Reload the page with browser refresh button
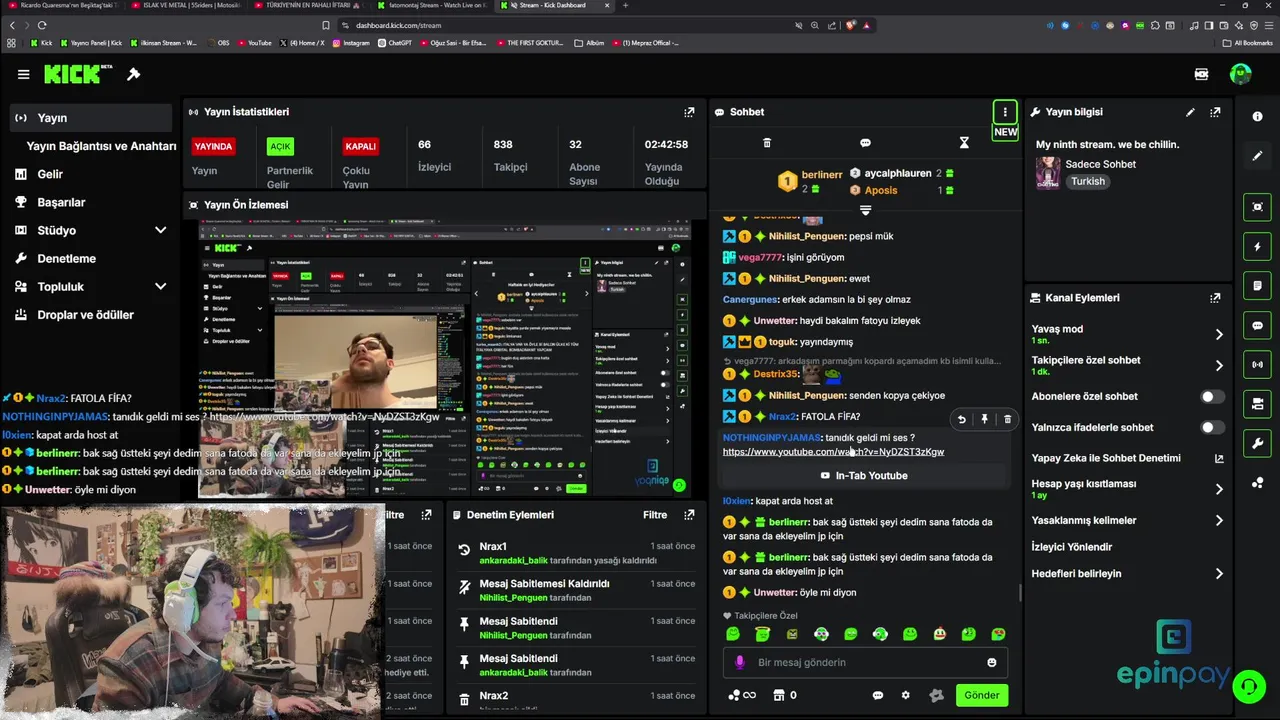Screen dimensions: 1280x720 tap(42, 25)
